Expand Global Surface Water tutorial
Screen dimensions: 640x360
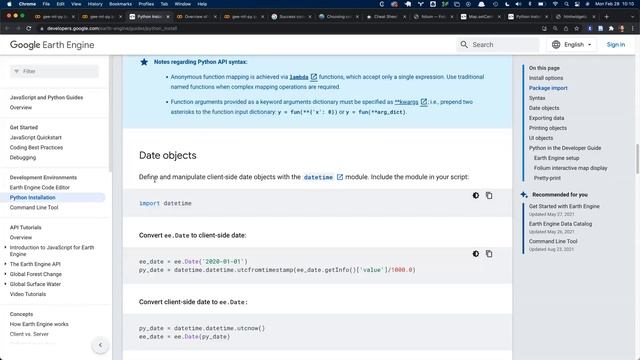pos(5,284)
